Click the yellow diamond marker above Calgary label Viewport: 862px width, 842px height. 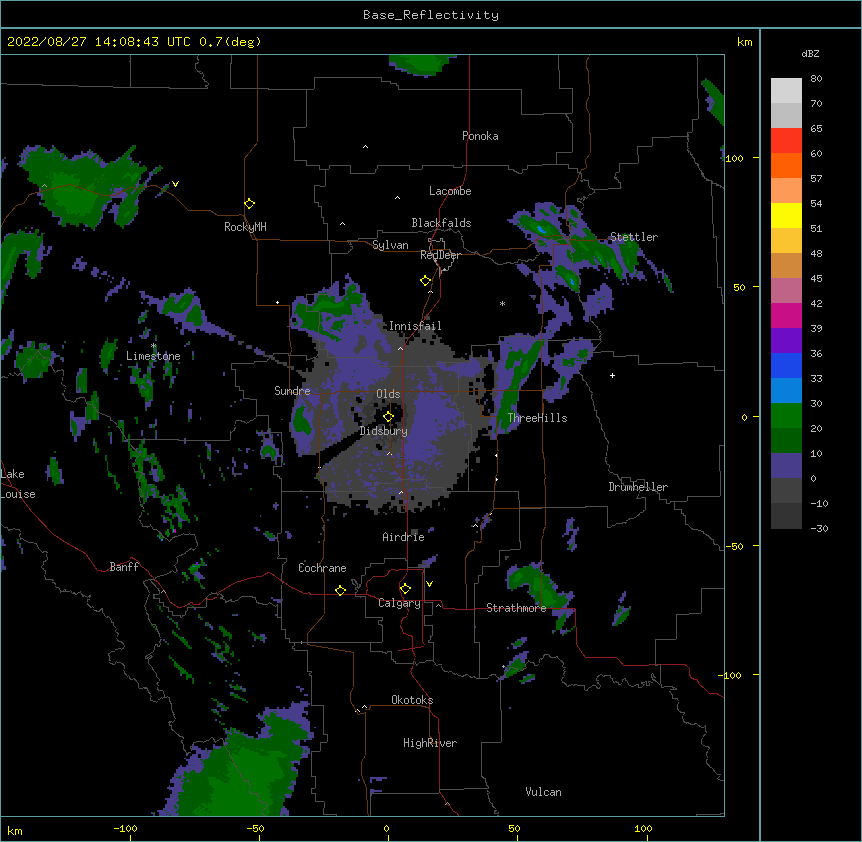click(405, 589)
